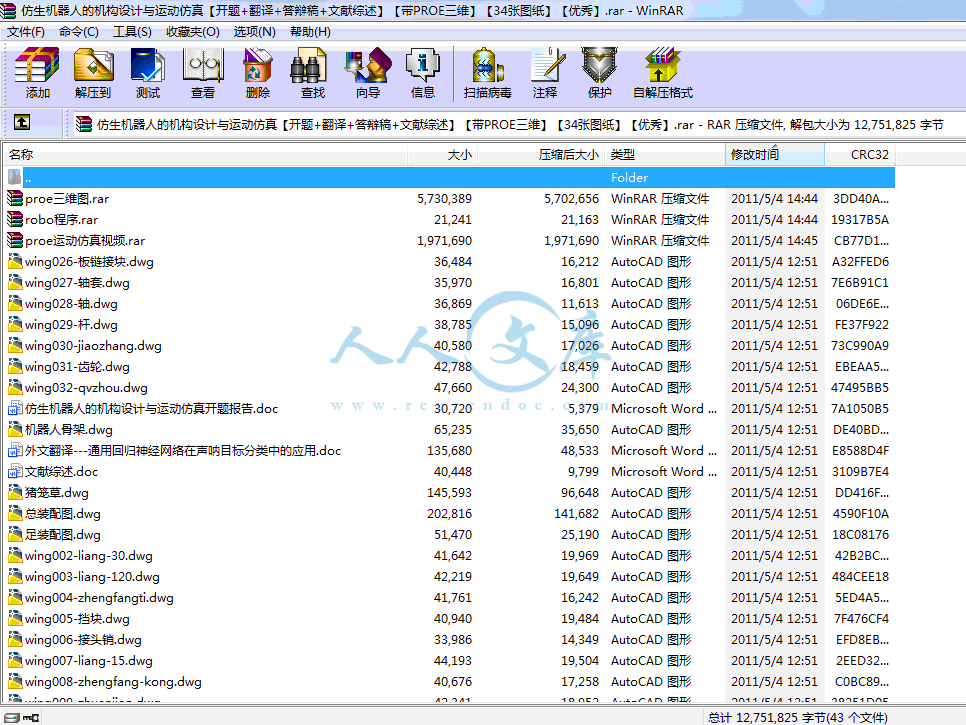Click the address bar archive icon
Image resolution: width=966 pixels, height=725 pixels.
tap(84, 124)
